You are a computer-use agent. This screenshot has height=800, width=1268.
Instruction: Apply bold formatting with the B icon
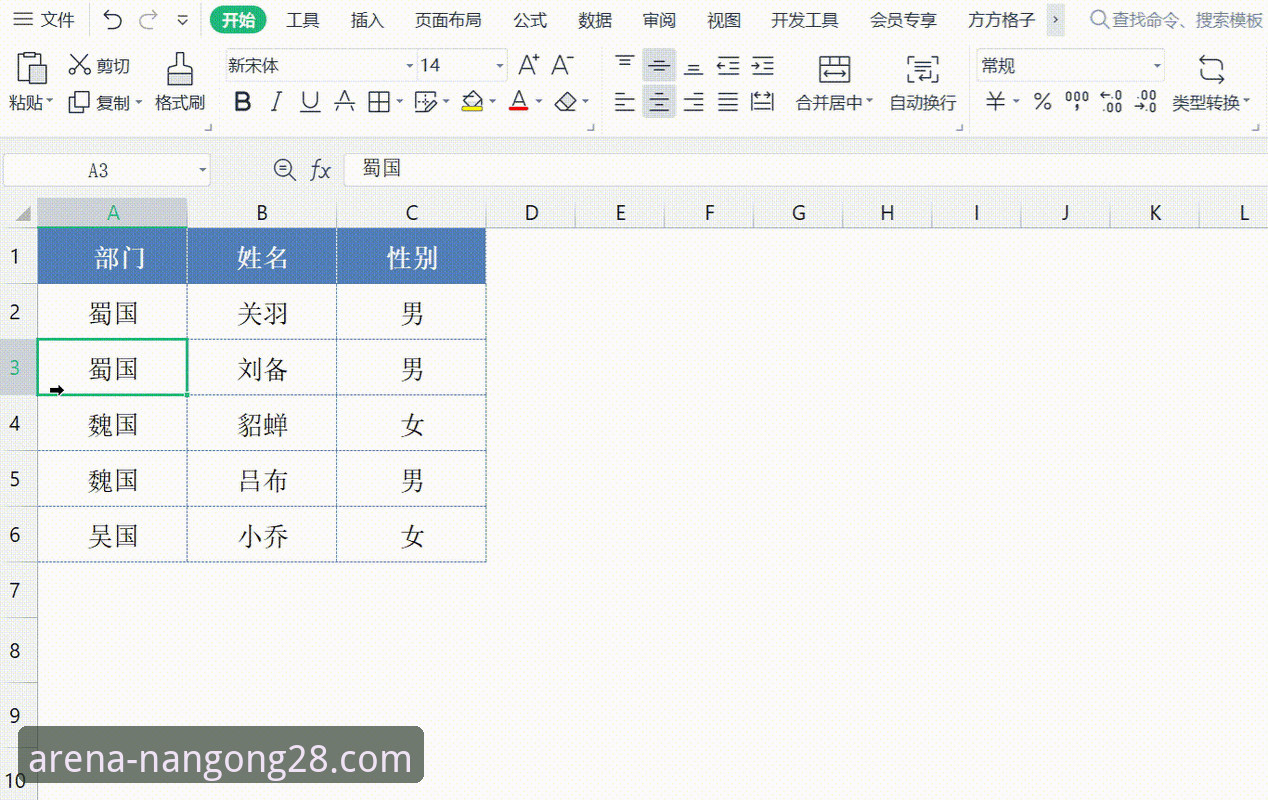[x=242, y=101]
